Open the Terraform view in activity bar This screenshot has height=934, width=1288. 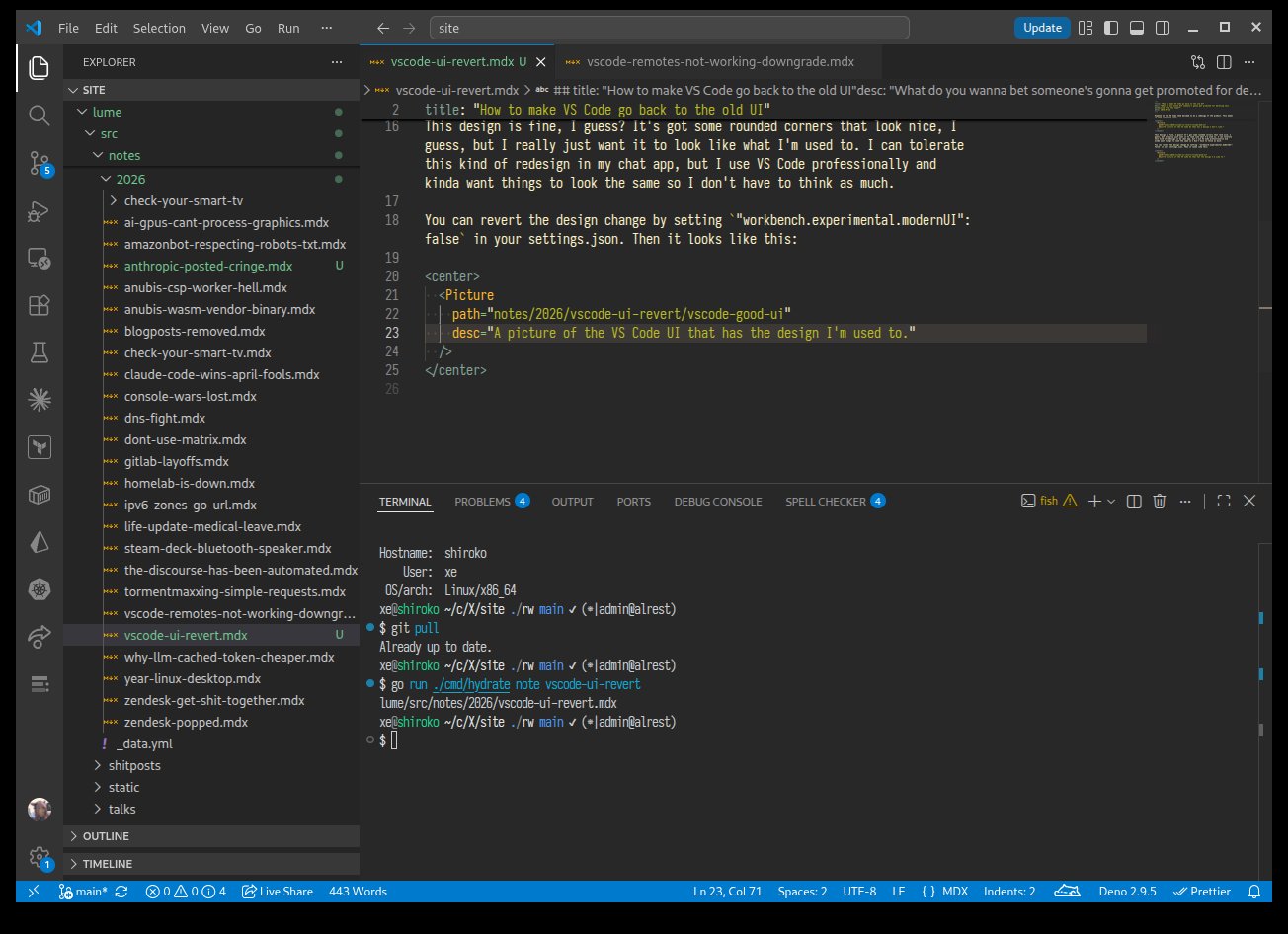pos(40,447)
